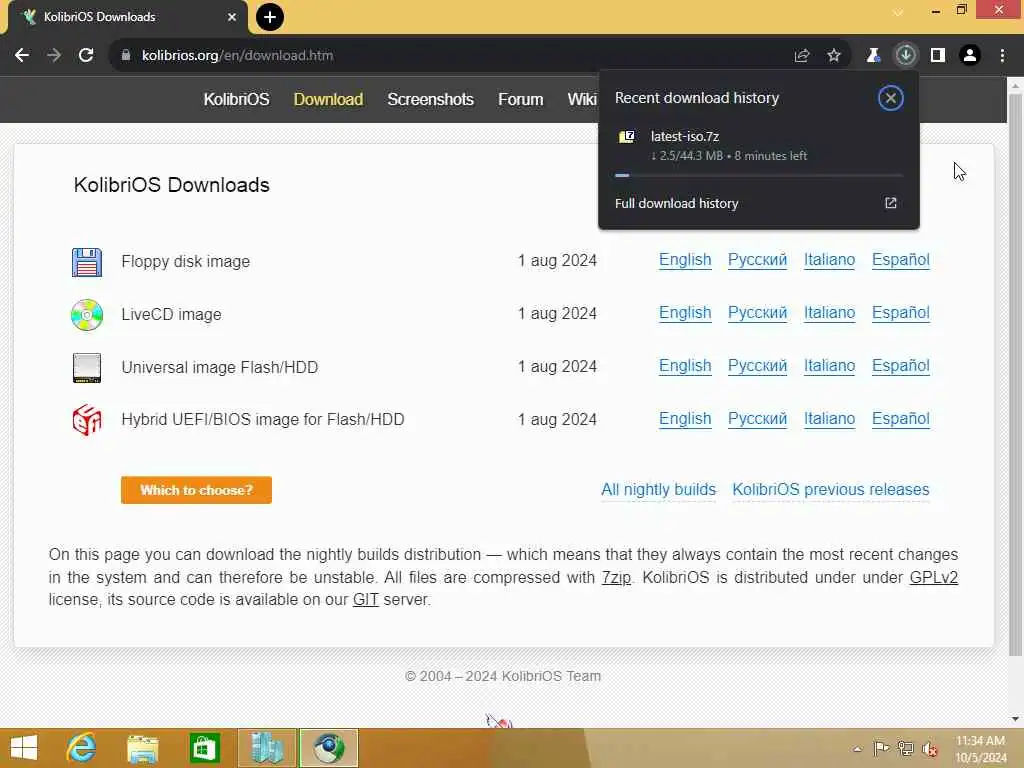Click the padlock site info icon
The image size is (1024, 768).
click(x=126, y=56)
